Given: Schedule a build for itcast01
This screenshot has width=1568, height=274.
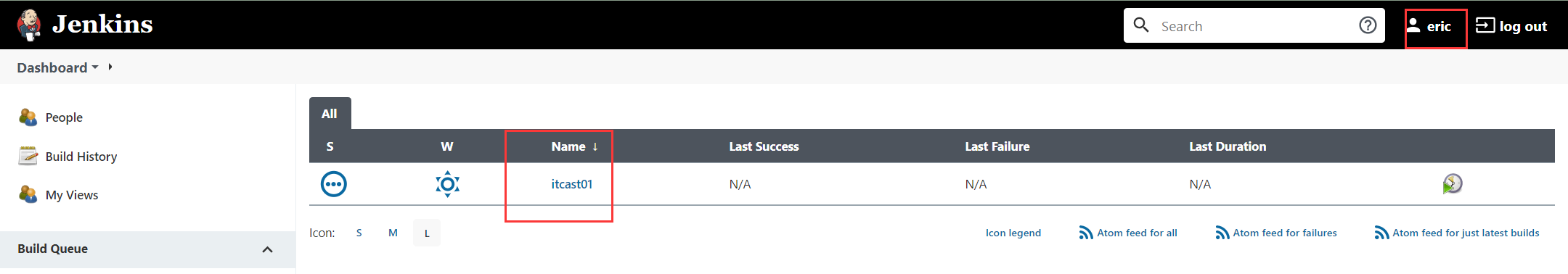Looking at the screenshot, I should coord(1452,184).
